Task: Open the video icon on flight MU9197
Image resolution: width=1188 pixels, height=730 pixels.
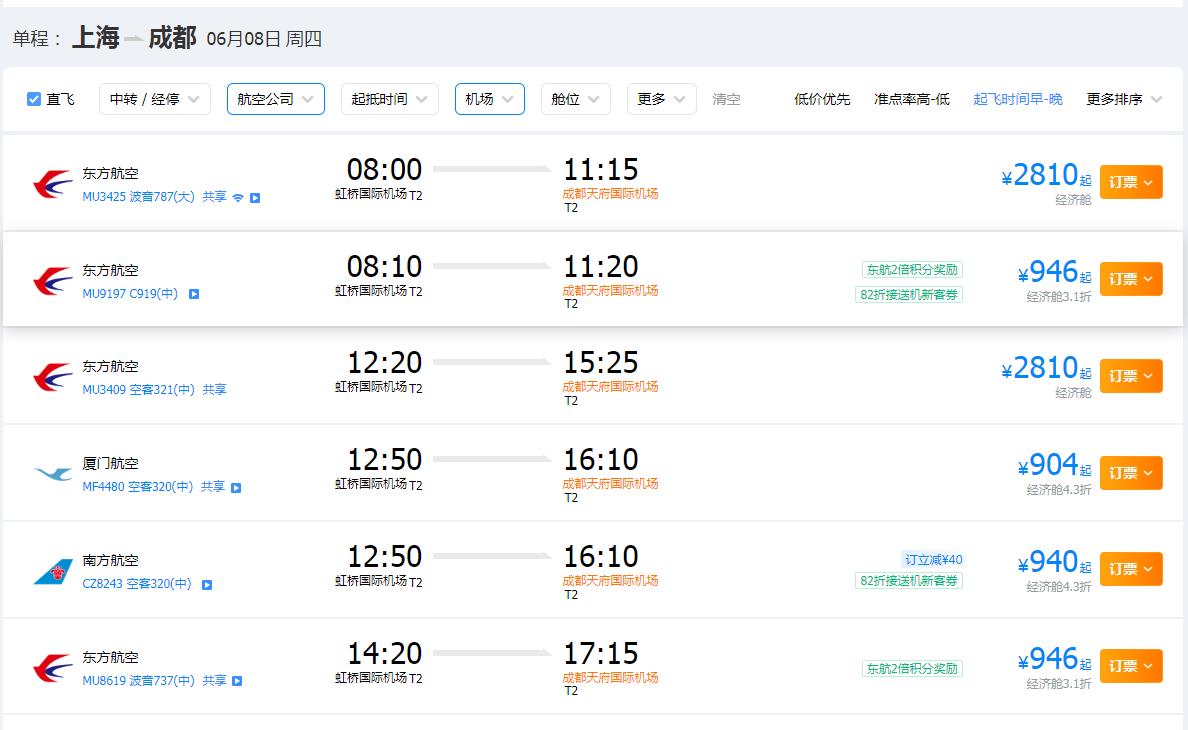Action: (194, 294)
